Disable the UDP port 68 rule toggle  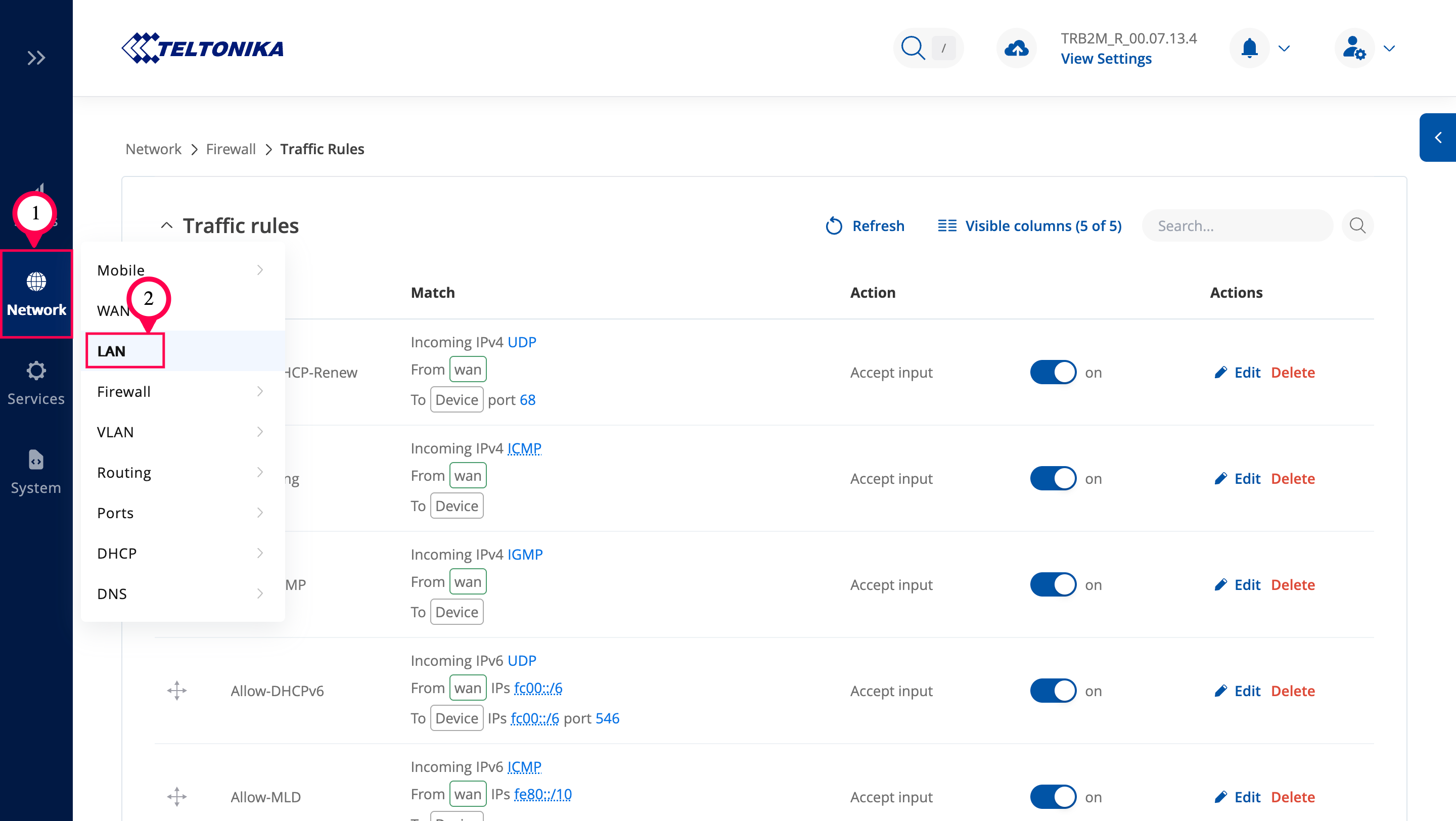(x=1053, y=373)
